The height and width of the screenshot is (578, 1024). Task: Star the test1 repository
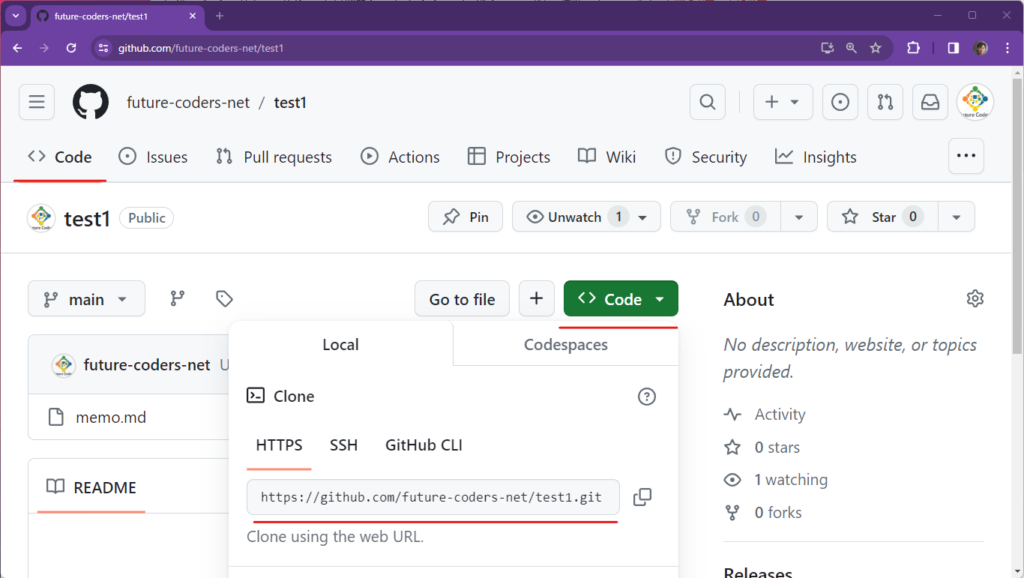870,217
